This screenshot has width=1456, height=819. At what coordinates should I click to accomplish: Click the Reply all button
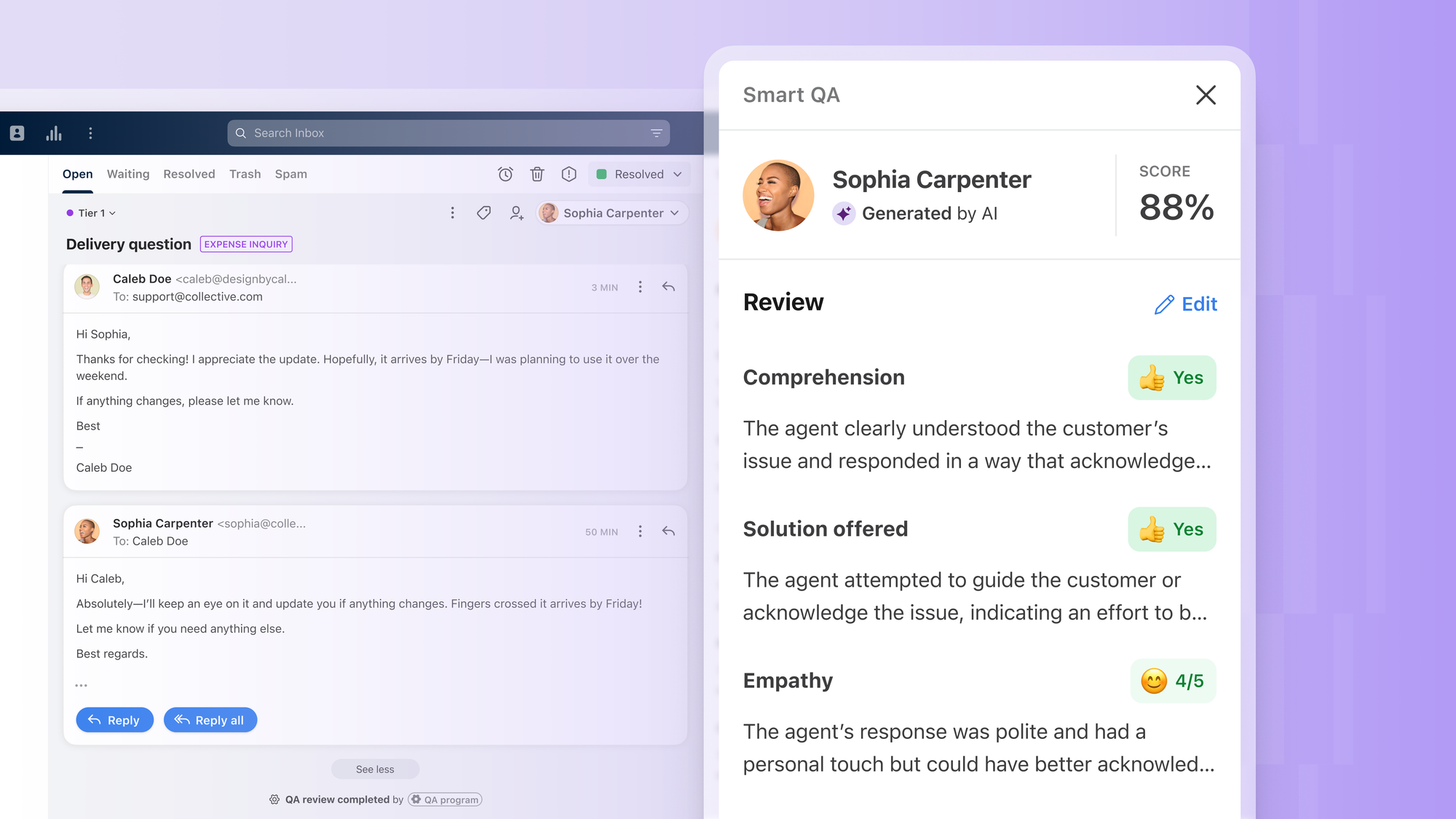pos(210,719)
